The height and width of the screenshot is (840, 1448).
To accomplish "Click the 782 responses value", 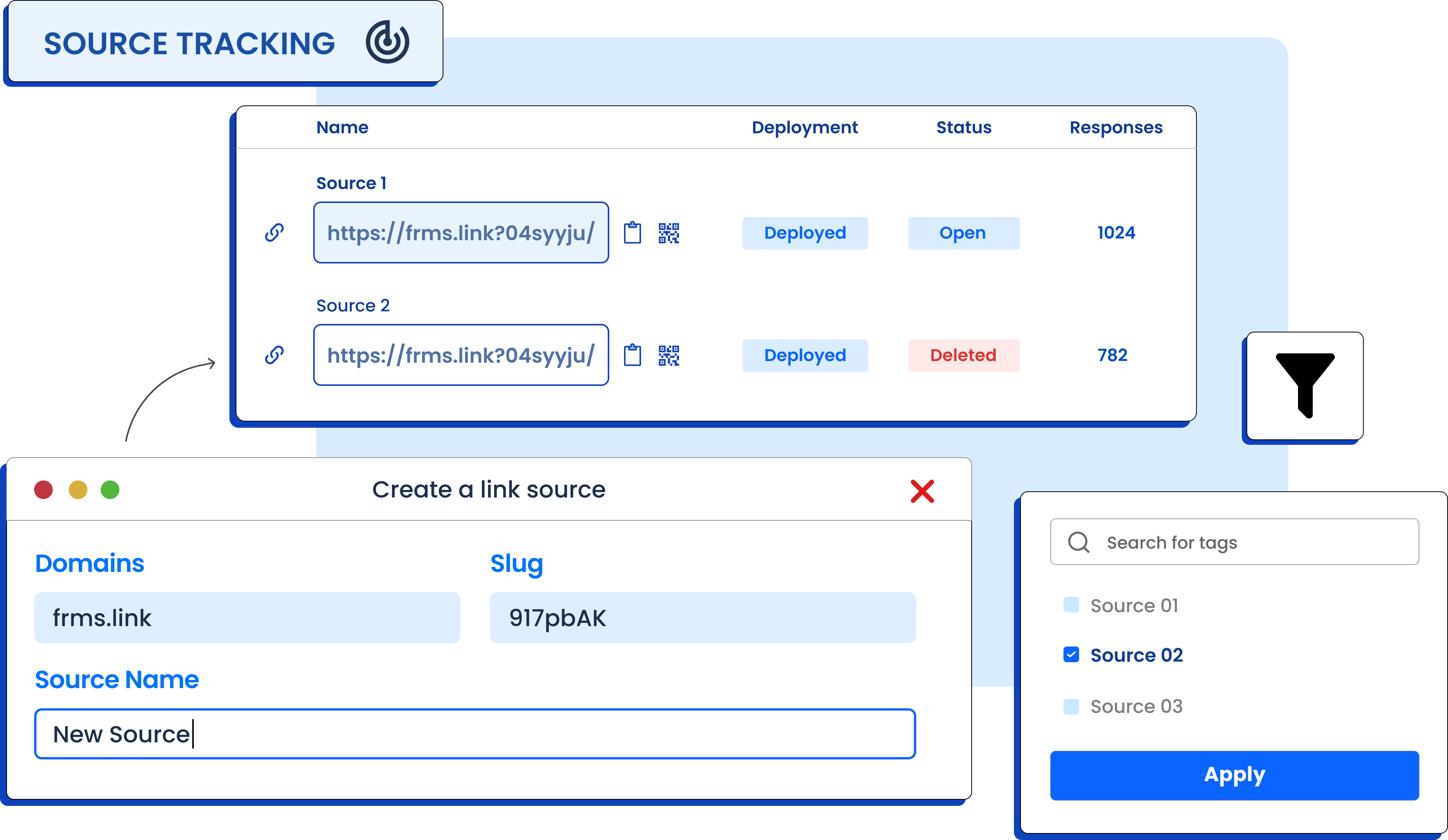I will click(1112, 355).
